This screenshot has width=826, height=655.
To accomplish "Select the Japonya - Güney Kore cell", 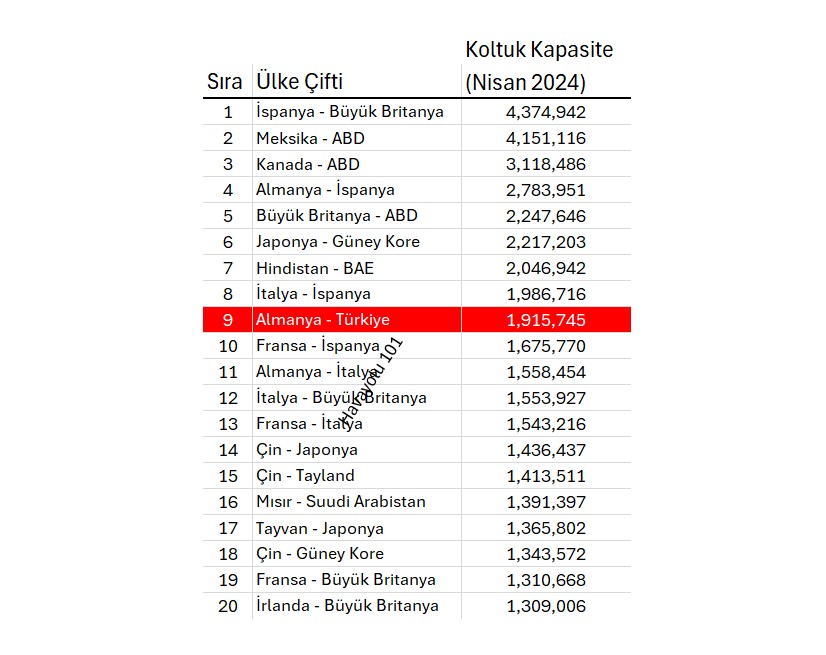I will [x=357, y=242].
